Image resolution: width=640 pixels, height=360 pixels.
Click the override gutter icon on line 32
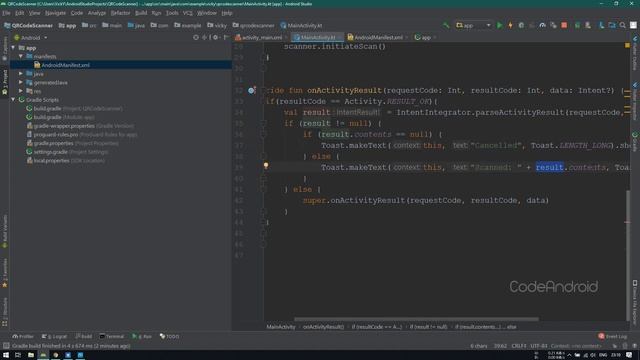point(251,90)
